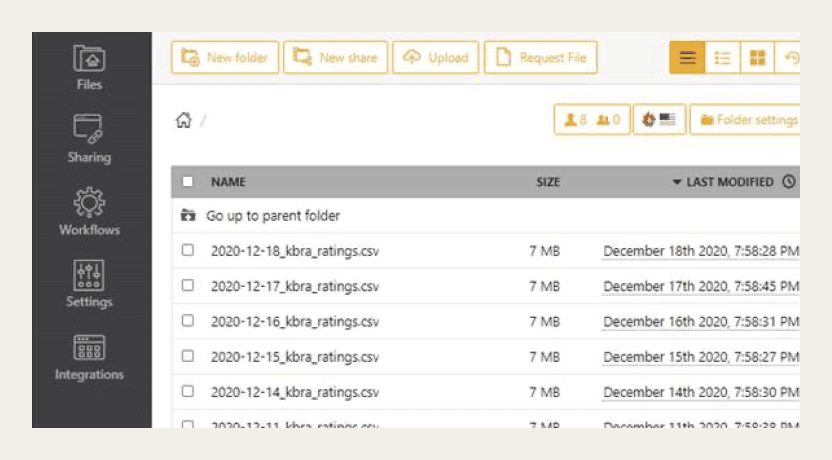Image resolution: width=832 pixels, height=460 pixels.
Task: Go to the home folder icon
Action: click(x=184, y=120)
